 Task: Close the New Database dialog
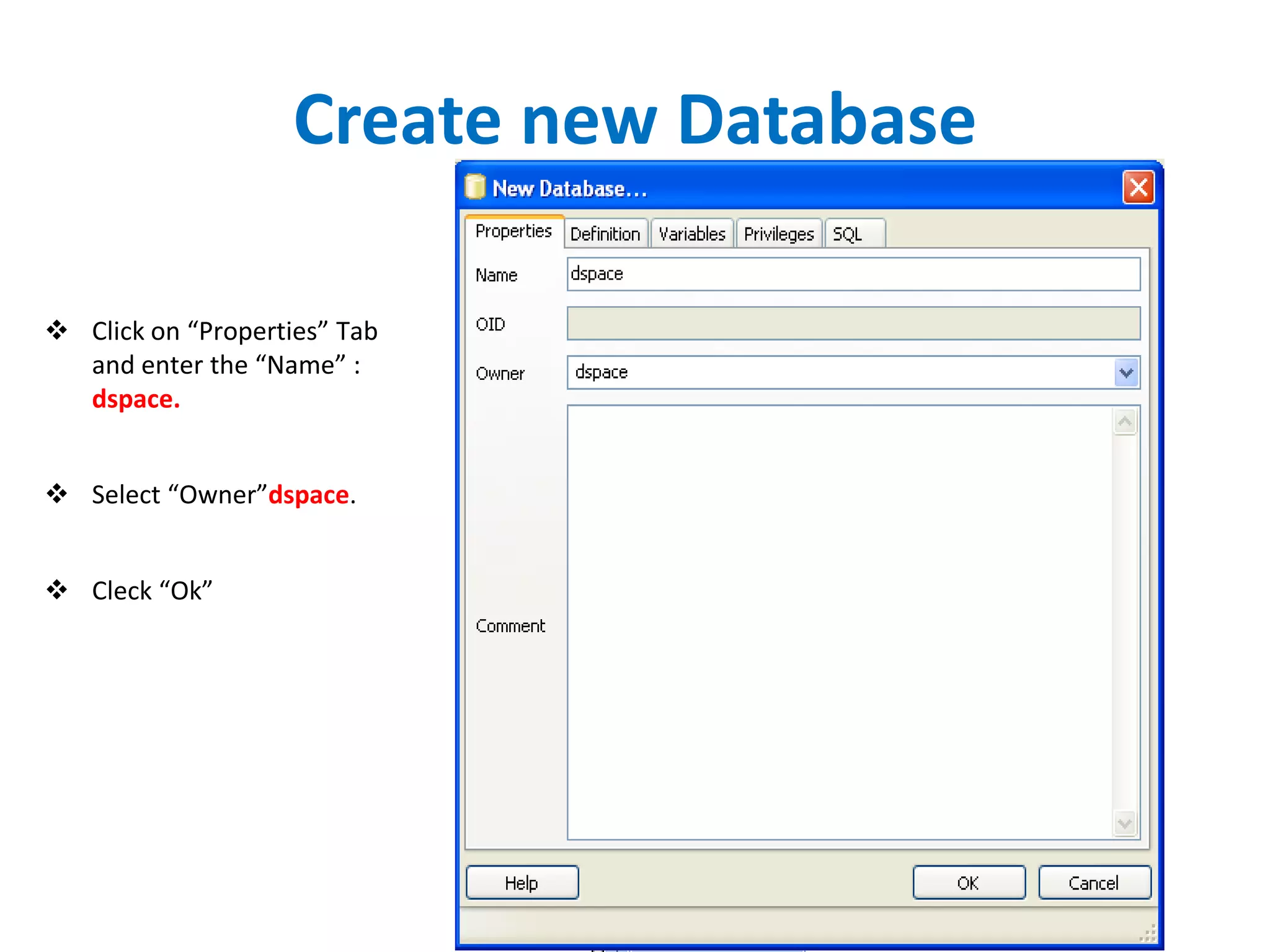tap(1139, 187)
